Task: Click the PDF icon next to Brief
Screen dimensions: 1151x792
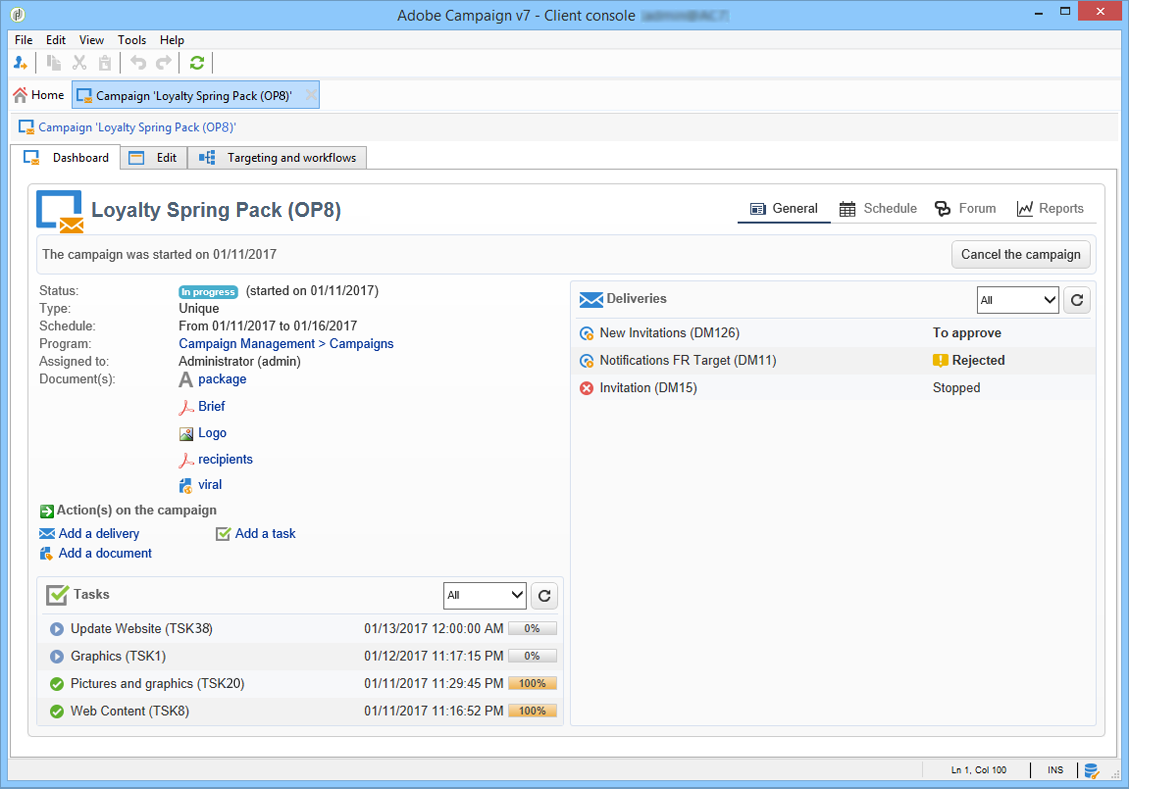Action: tap(186, 407)
